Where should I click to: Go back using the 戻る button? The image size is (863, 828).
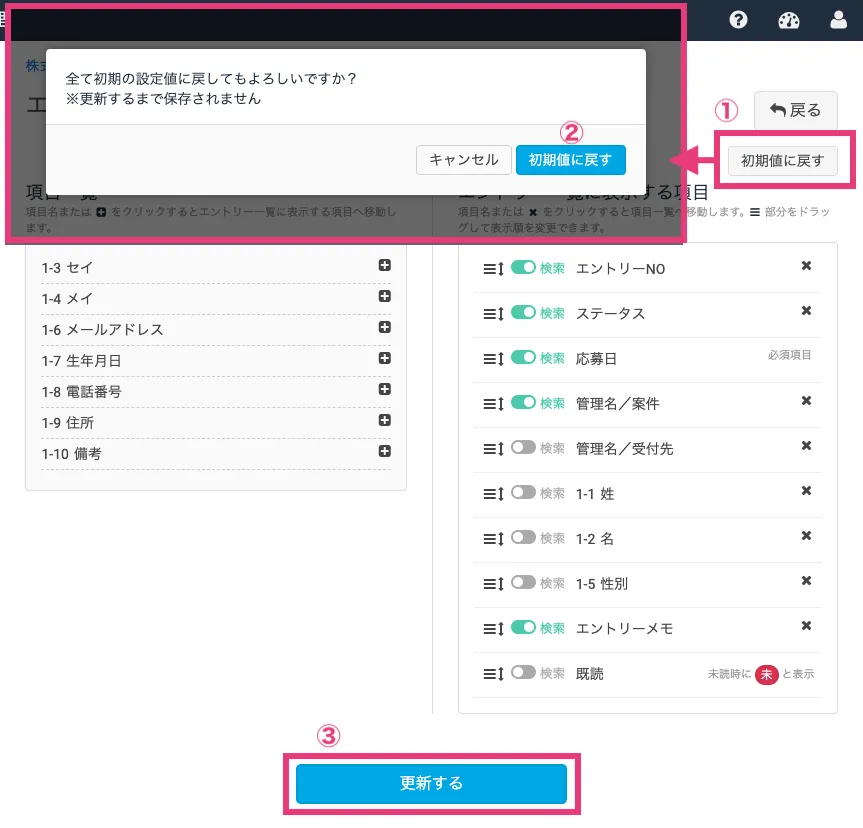[795, 110]
